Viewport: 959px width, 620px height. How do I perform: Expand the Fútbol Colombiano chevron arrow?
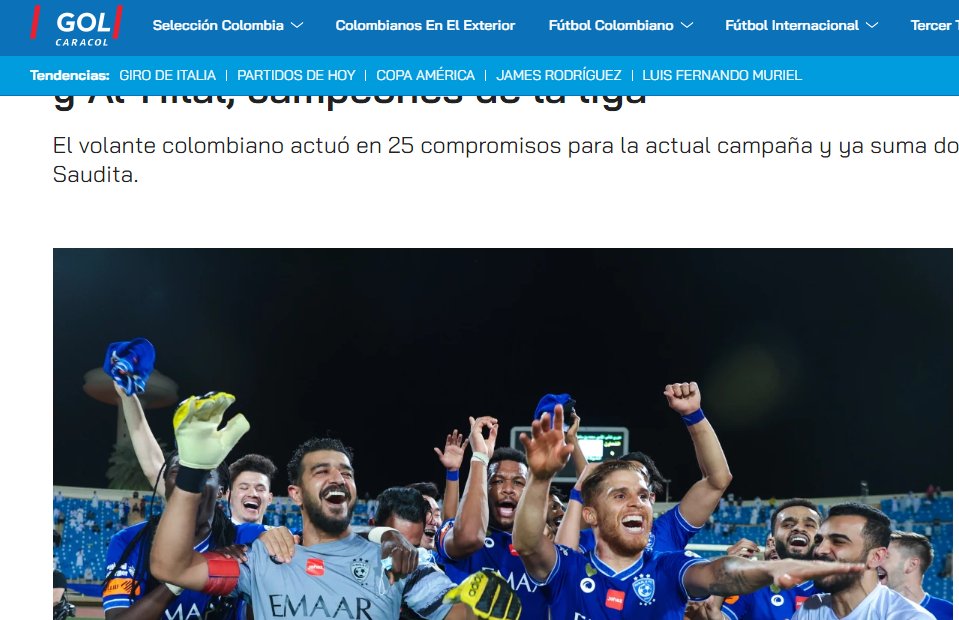687,26
